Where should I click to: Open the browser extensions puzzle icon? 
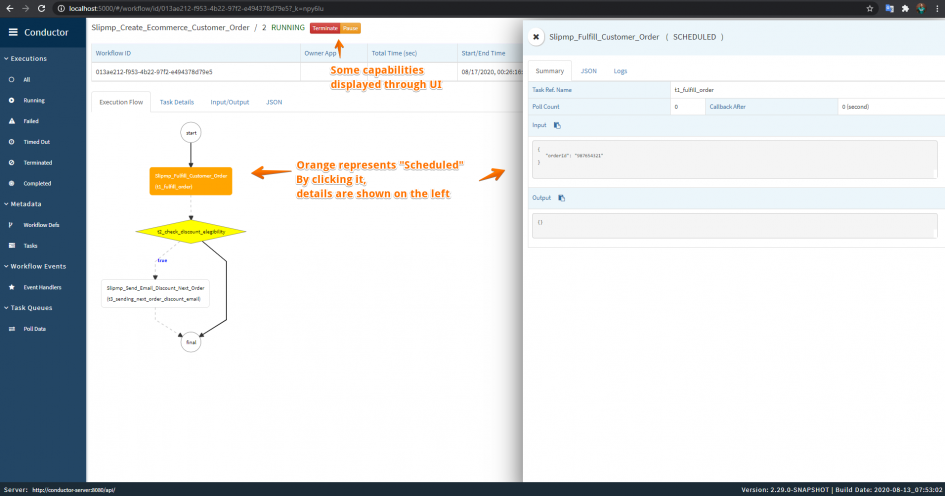[x=905, y=8]
